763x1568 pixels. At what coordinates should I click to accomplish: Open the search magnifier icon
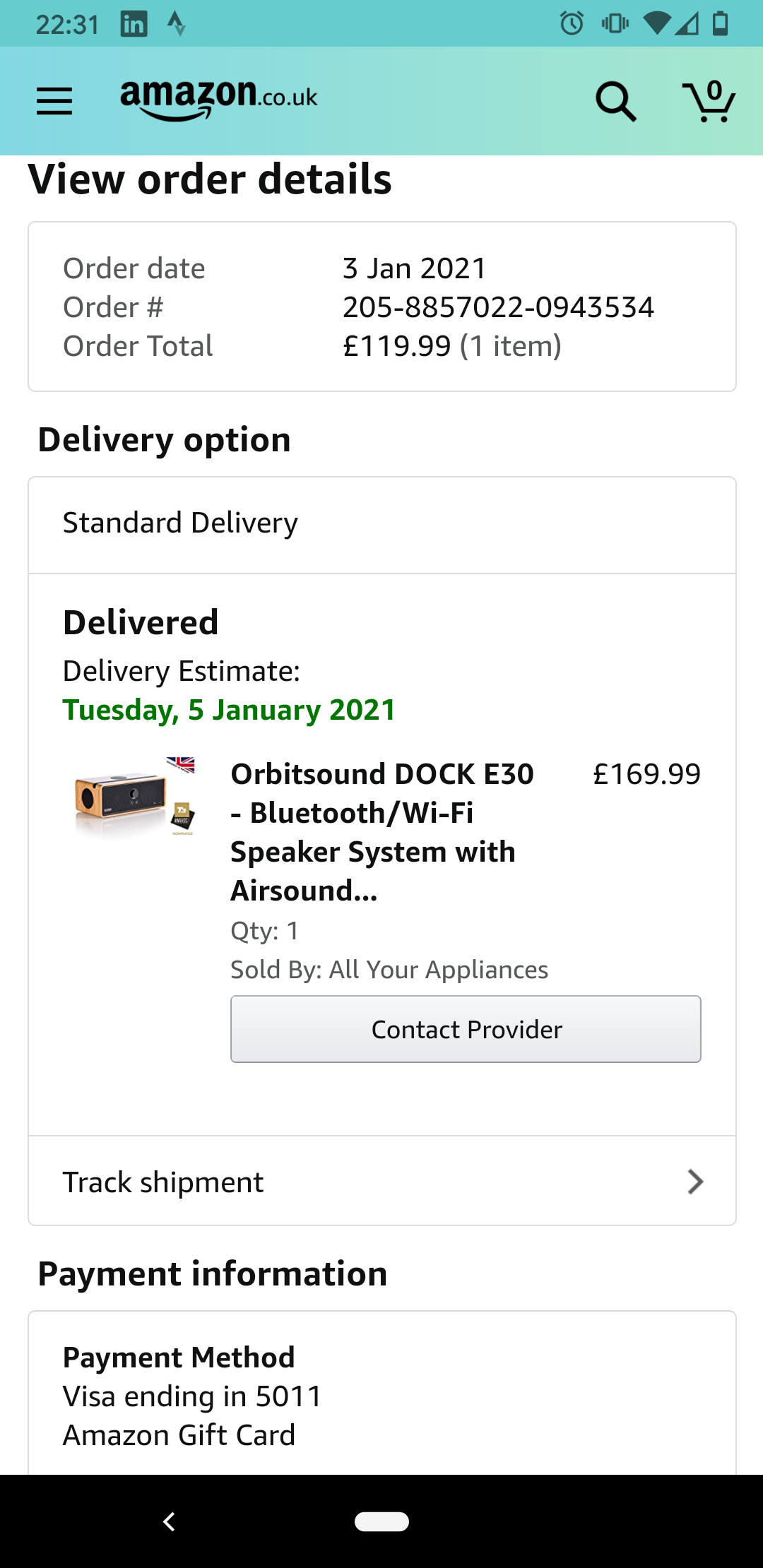point(616,102)
